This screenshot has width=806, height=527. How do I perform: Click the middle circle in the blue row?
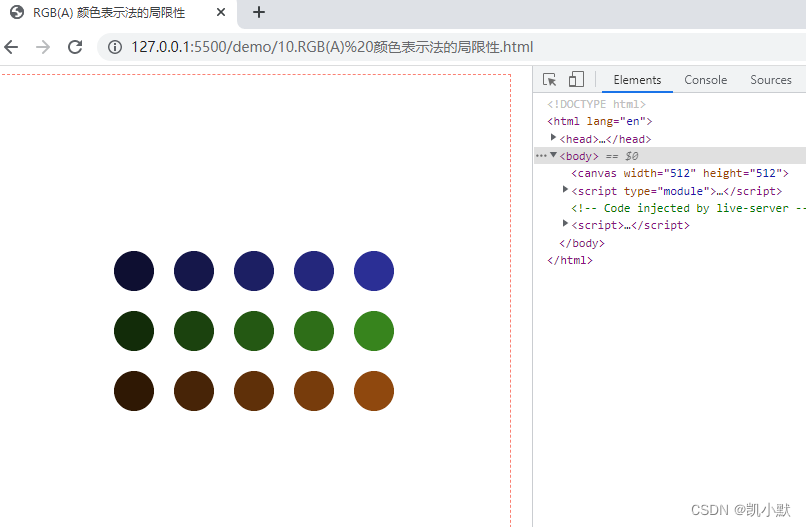[254, 271]
